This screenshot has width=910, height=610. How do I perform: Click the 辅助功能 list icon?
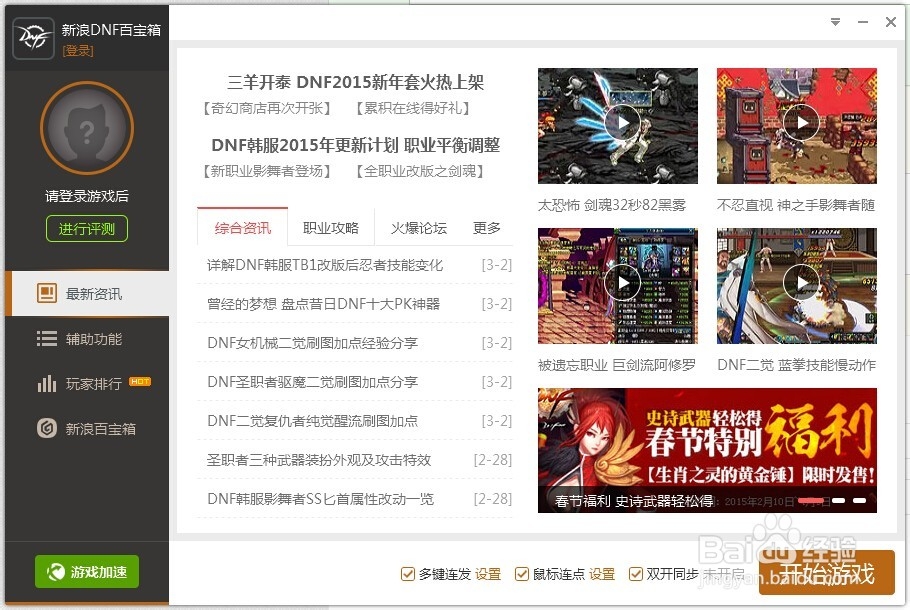[46, 338]
